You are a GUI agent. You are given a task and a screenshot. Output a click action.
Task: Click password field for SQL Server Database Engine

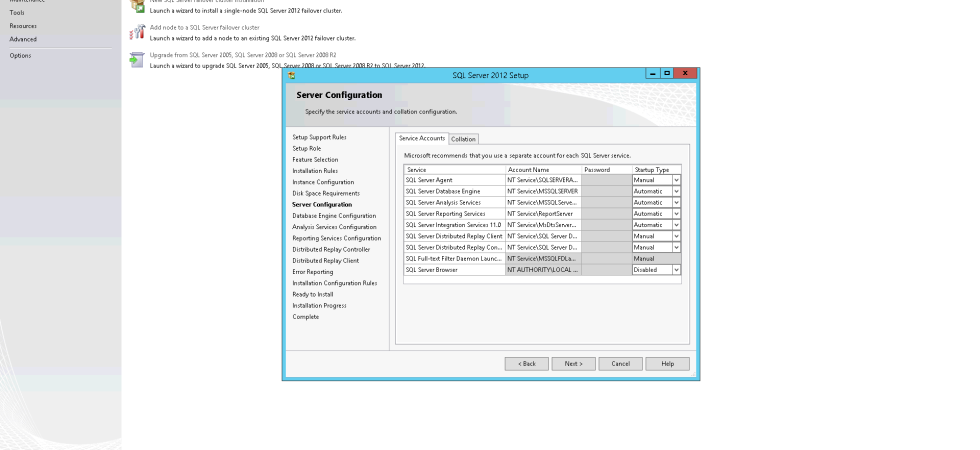pyautogui.click(x=606, y=191)
